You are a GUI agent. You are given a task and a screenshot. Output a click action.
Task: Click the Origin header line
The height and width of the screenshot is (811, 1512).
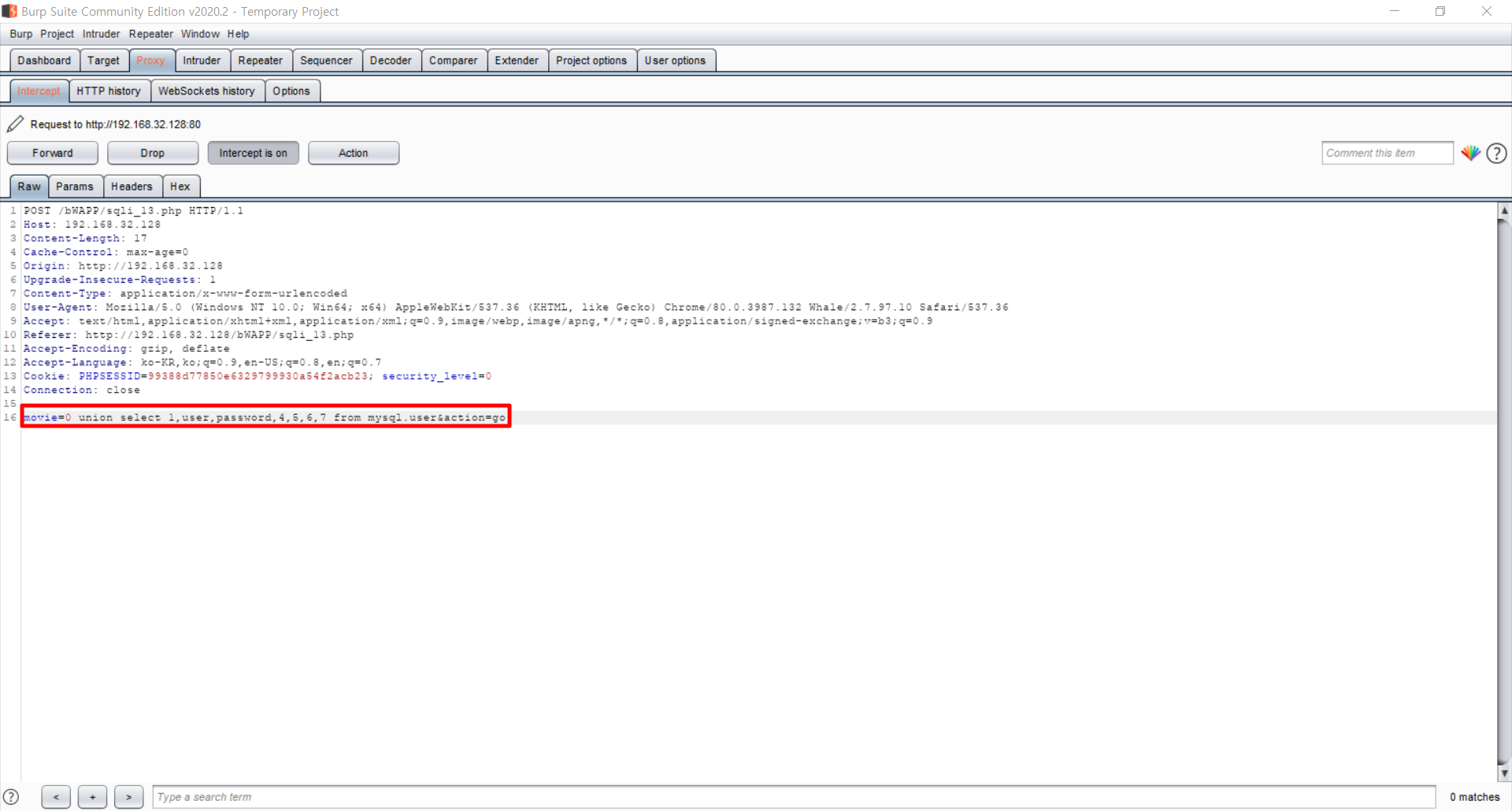pos(123,266)
